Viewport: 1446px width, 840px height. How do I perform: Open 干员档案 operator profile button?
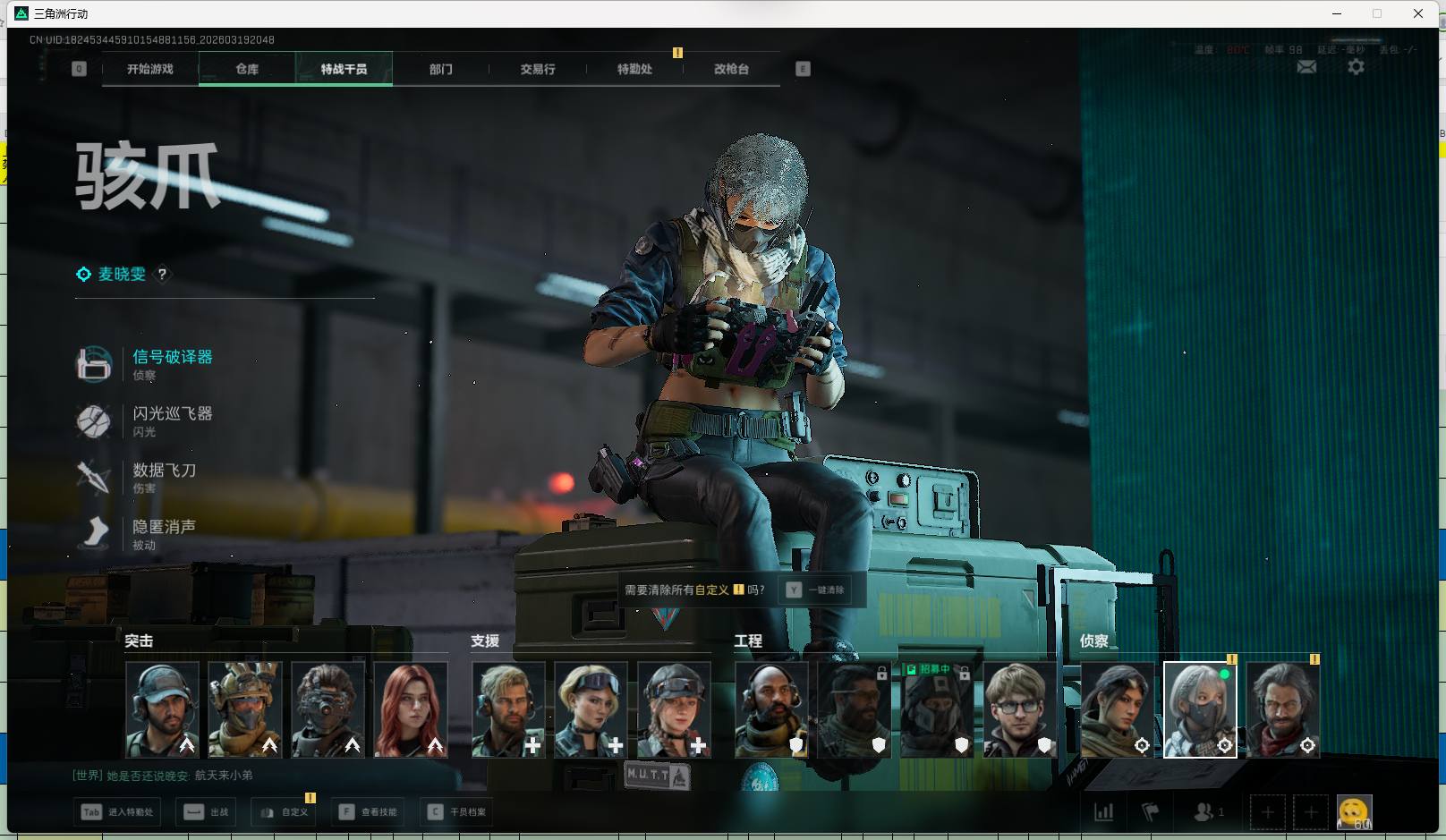[x=457, y=812]
